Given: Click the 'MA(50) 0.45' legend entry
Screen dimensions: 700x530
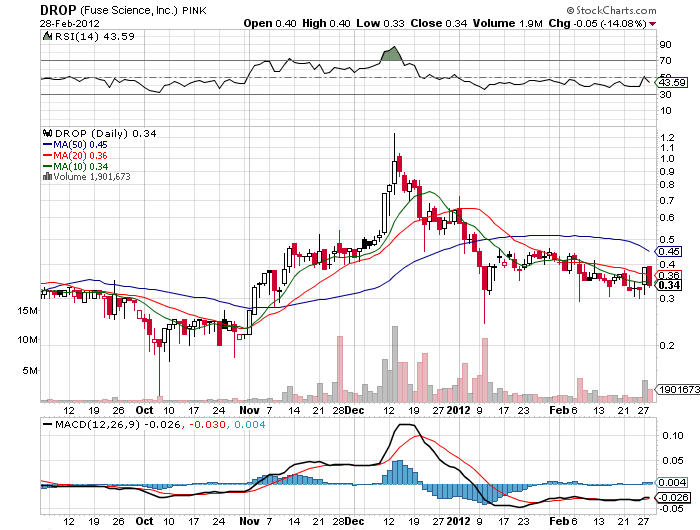Looking at the screenshot, I should [x=75, y=145].
